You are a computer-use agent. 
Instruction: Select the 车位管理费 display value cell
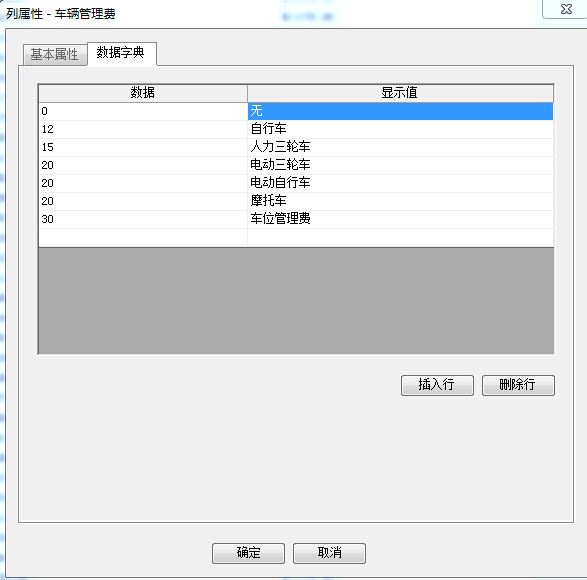tap(400, 219)
